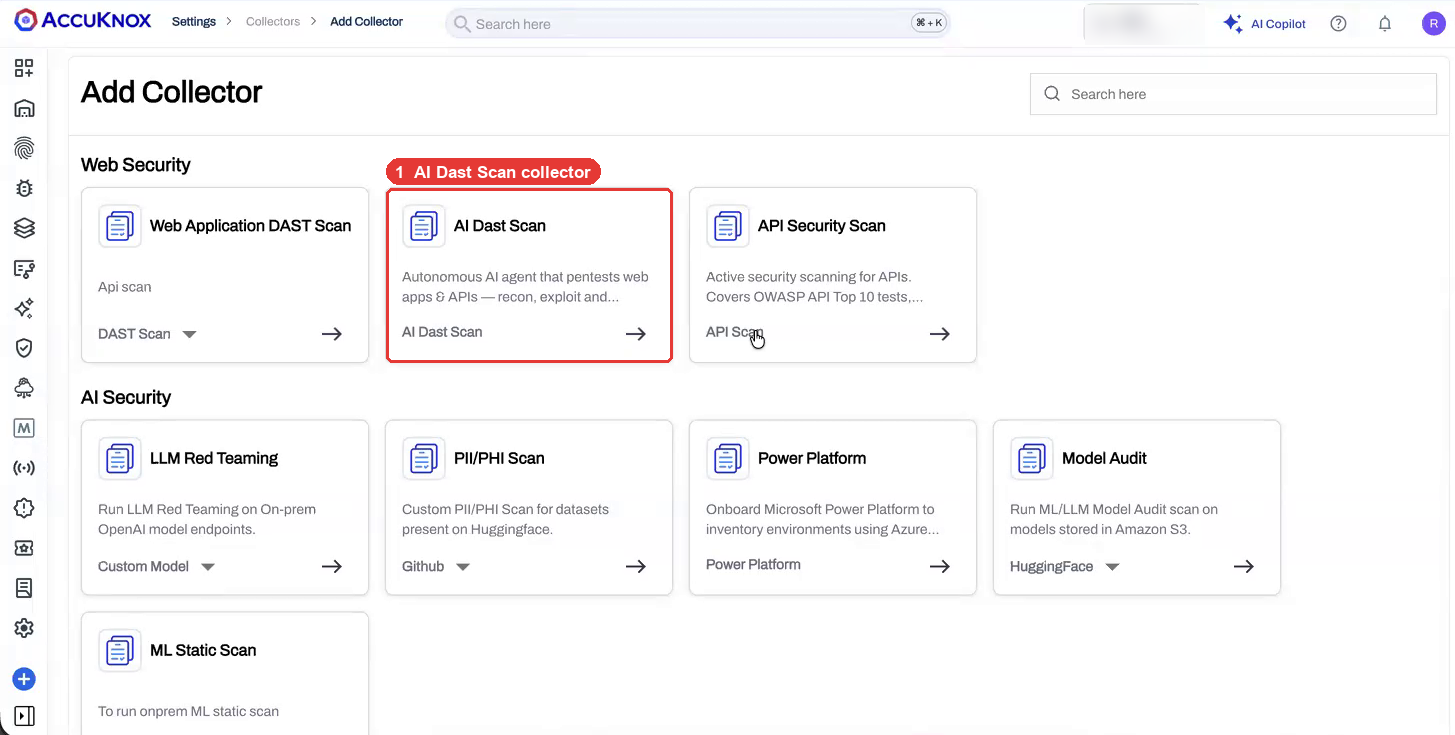
Task: Click the ML Static Scan card title
Action: (x=203, y=650)
